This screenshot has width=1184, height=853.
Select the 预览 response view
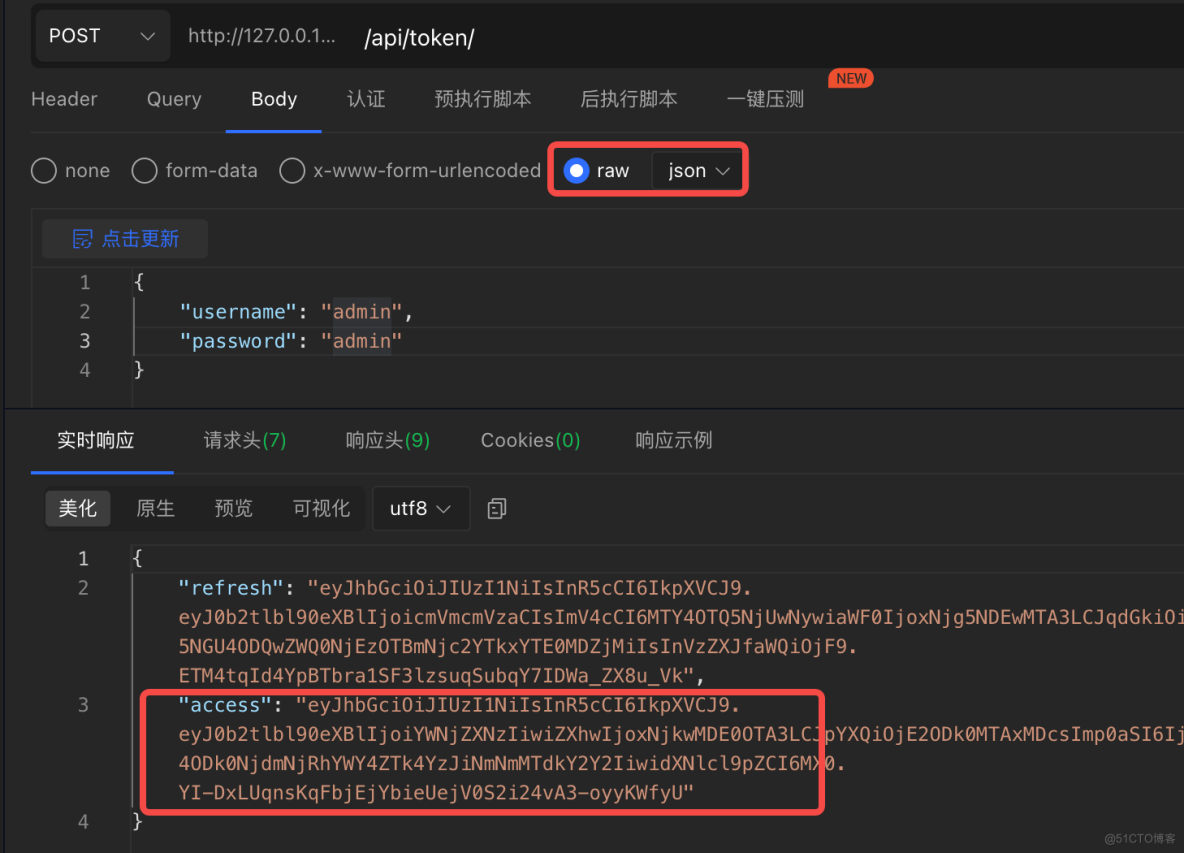click(233, 508)
